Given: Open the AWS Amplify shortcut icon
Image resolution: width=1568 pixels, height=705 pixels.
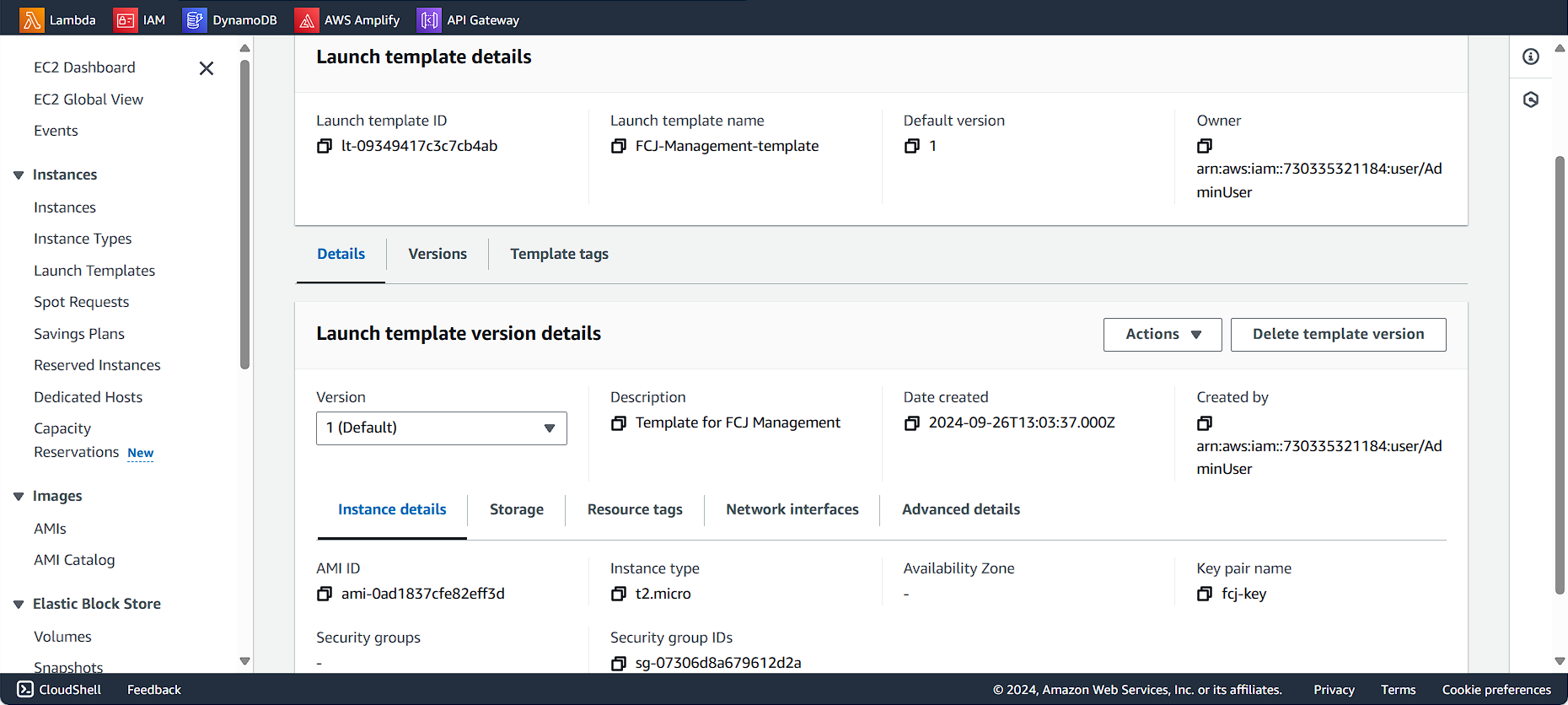Looking at the screenshot, I should tap(307, 19).
